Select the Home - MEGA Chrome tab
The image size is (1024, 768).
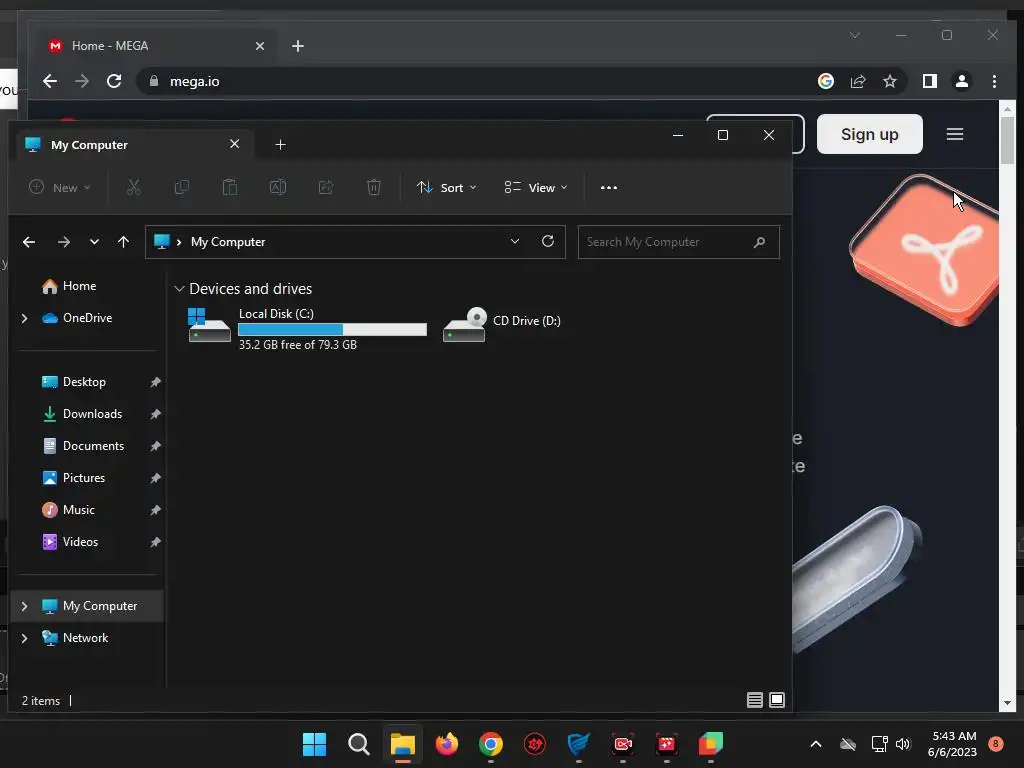pyautogui.click(x=155, y=46)
